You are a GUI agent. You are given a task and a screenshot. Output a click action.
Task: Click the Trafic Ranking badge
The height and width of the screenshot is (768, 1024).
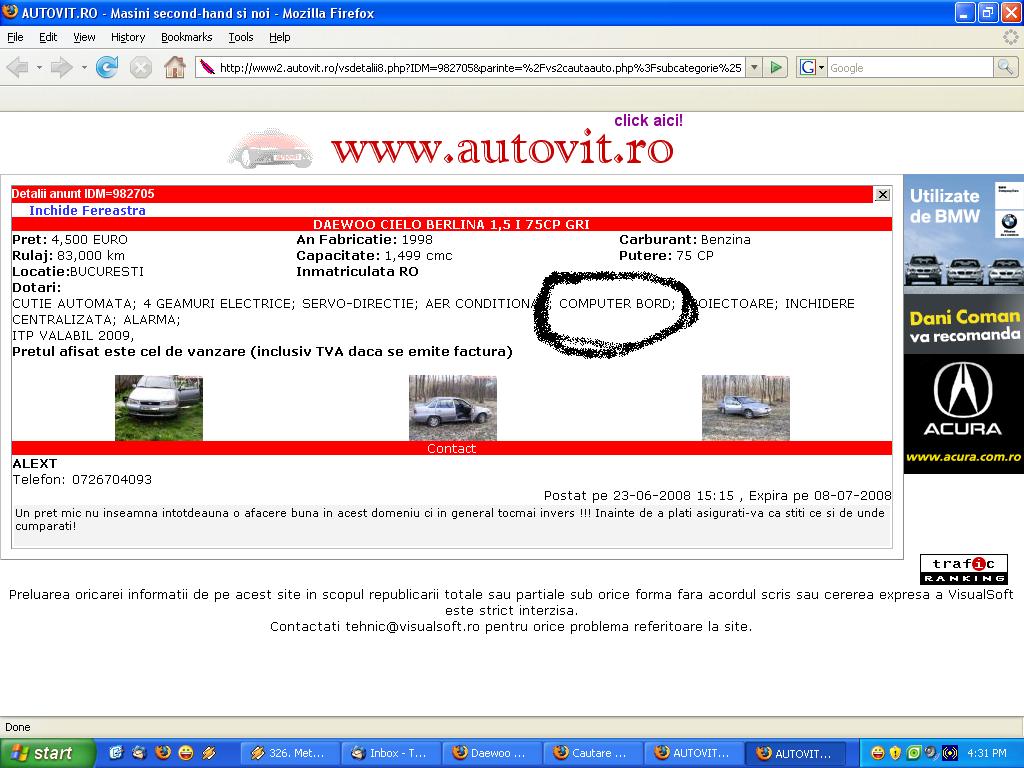[x=963, y=569]
